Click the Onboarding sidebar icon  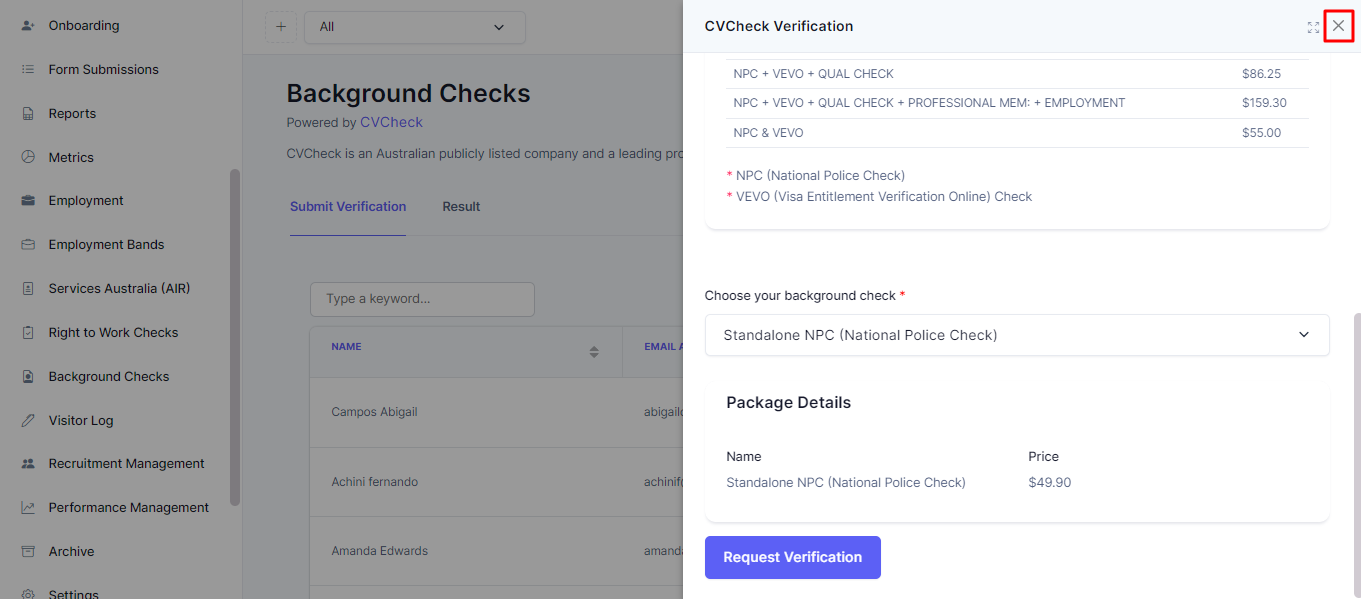(28, 25)
